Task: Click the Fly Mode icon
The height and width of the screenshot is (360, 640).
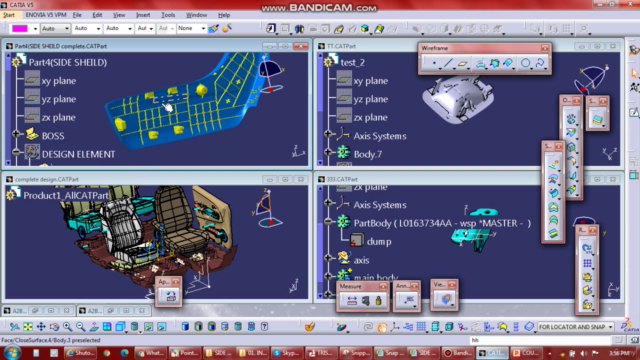Action: 15,327
